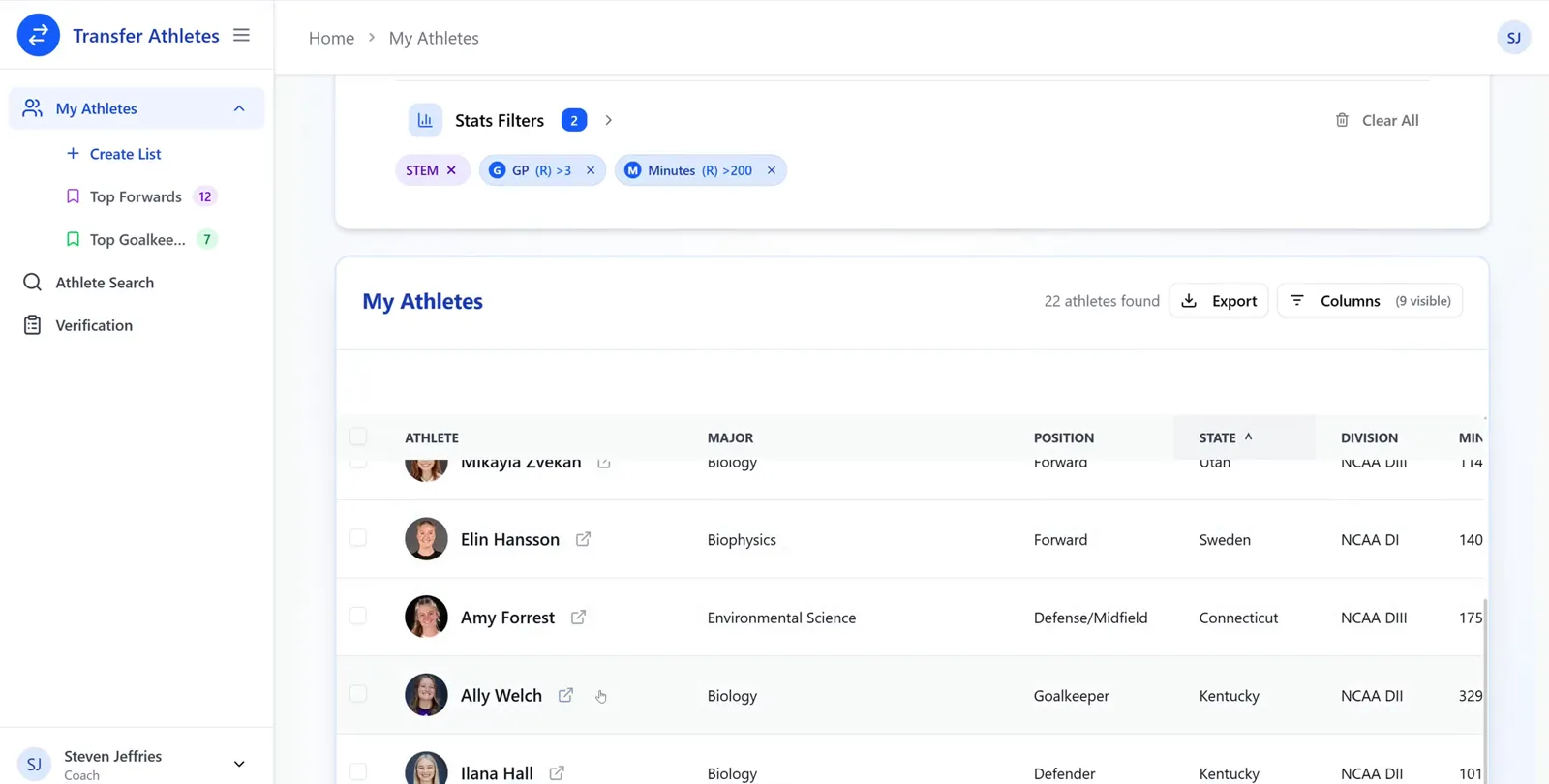Click the Transfer Athletes logo icon
This screenshot has width=1549, height=784.
(39, 35)
